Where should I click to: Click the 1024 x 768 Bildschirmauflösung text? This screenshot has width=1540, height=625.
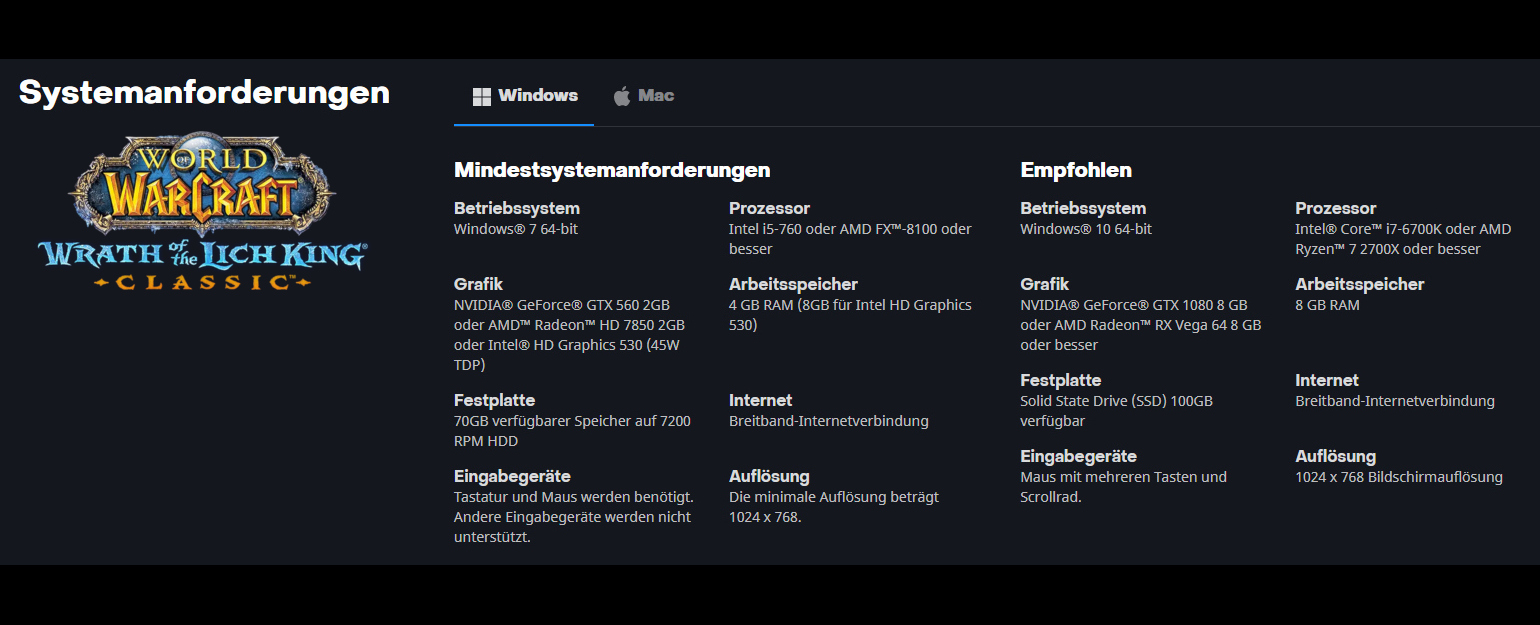(x=1398, y=477)
